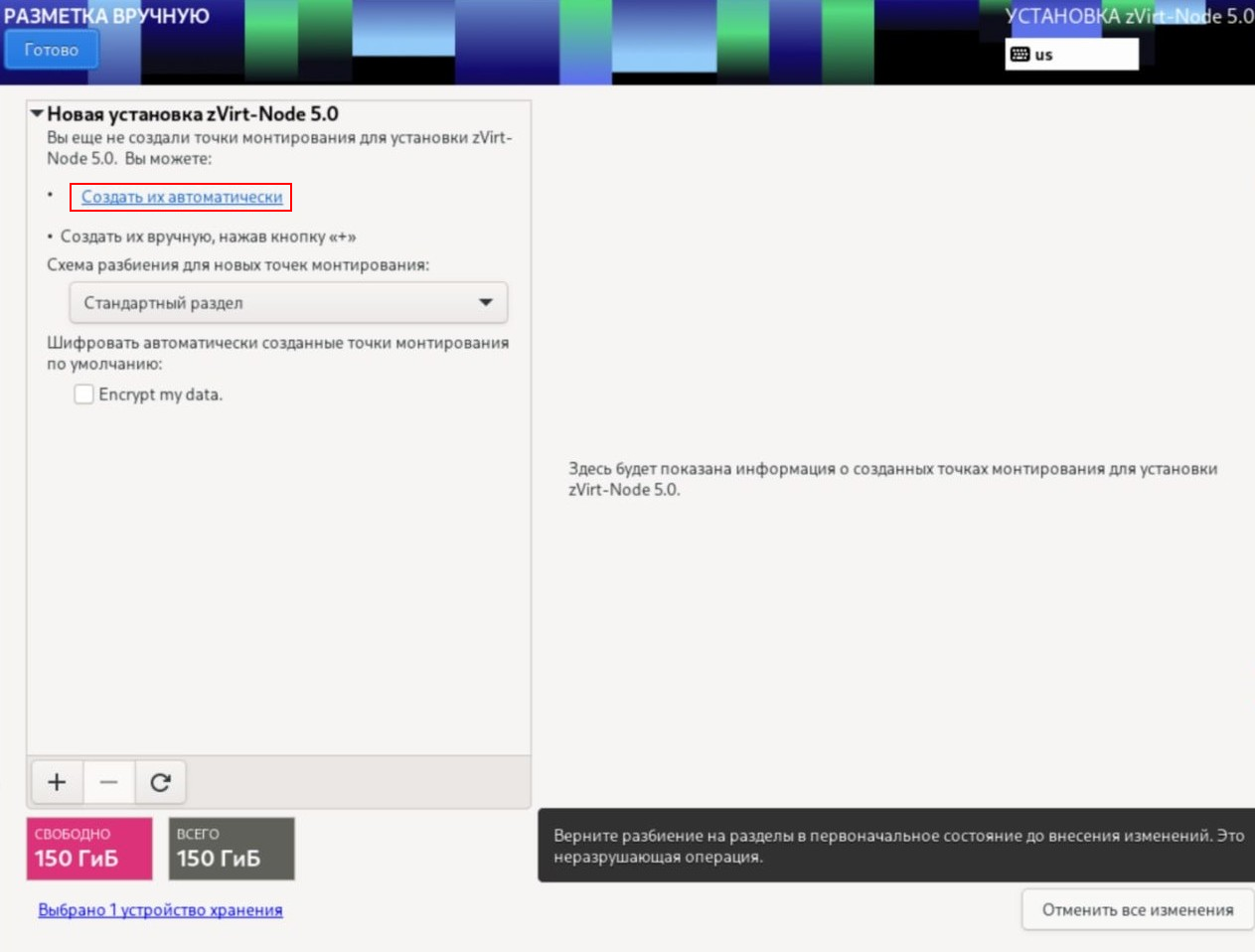
Task: Click the РАЗМЕТКА ВРУЧНУЮ heading text
Action: coord(106,16)
